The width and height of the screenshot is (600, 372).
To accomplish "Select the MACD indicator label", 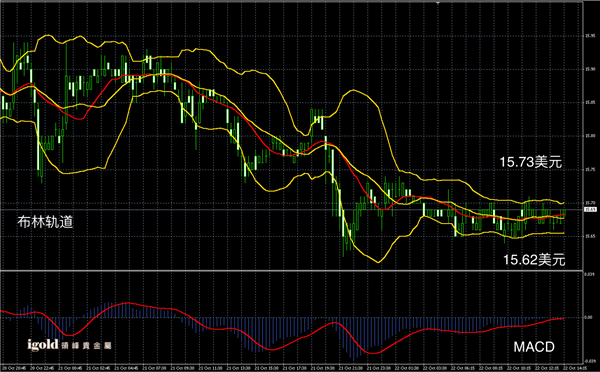I will [x=534, y=347].
